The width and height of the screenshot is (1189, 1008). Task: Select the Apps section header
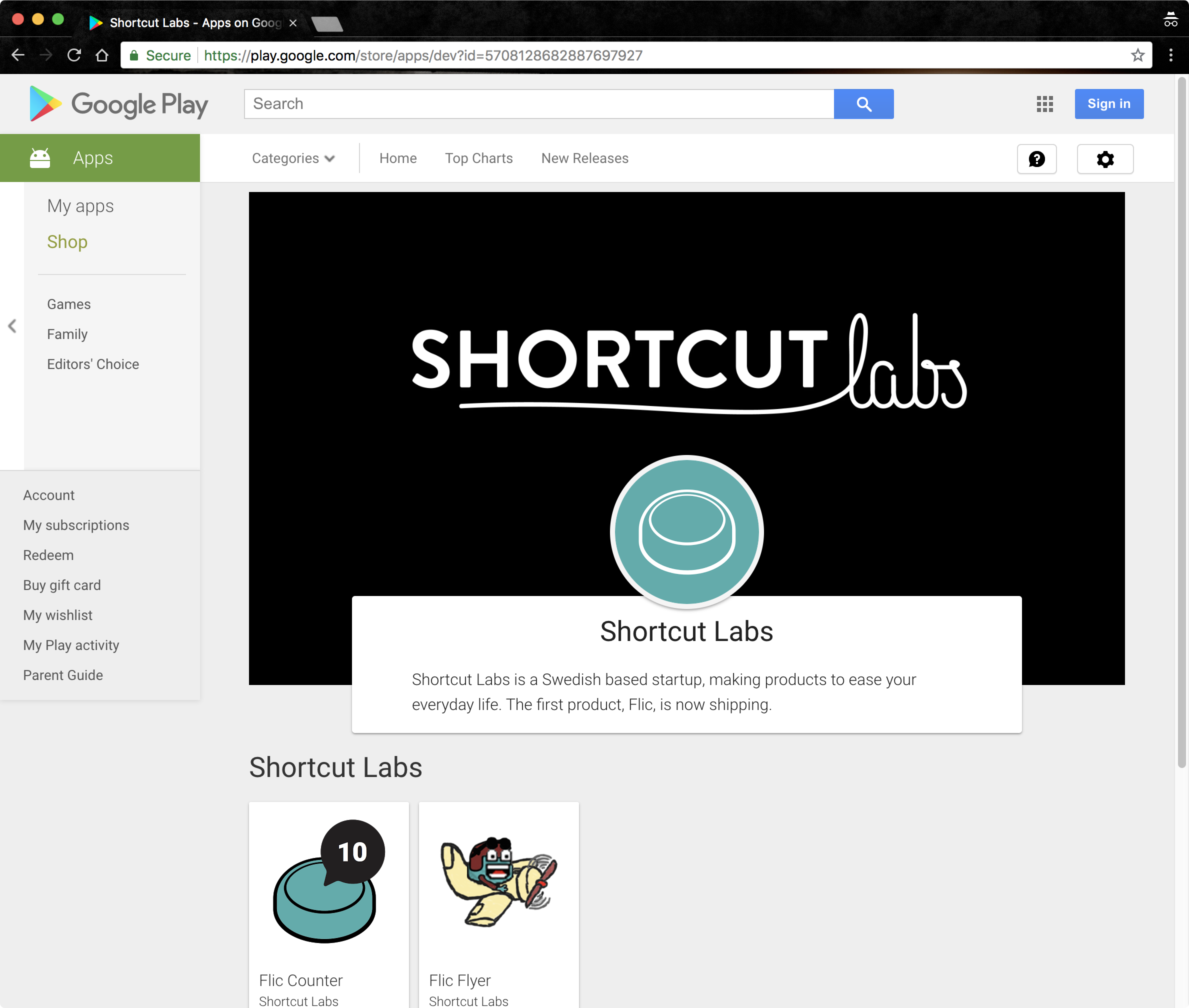[100, 158]
